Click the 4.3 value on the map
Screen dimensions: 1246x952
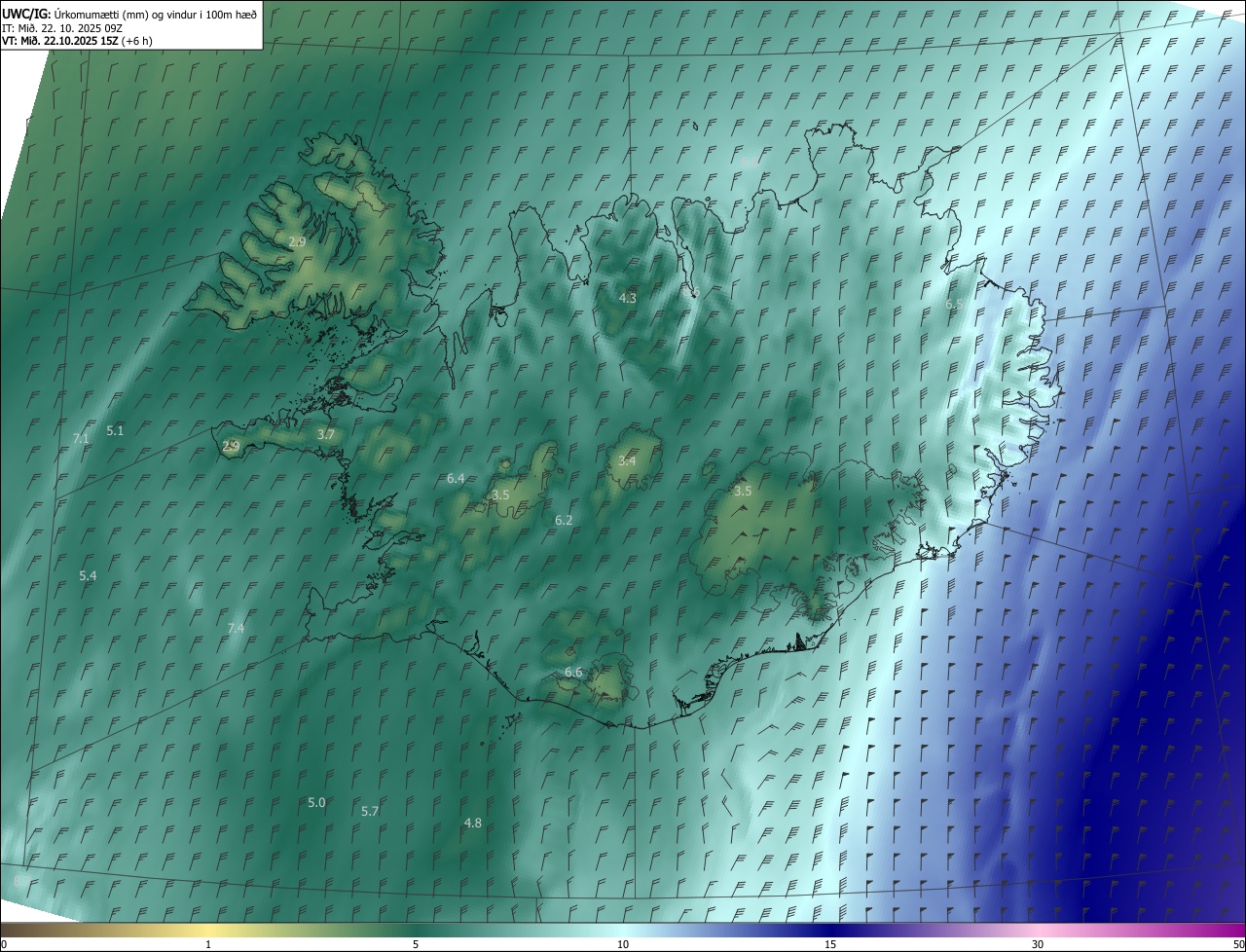pos(628,298)
